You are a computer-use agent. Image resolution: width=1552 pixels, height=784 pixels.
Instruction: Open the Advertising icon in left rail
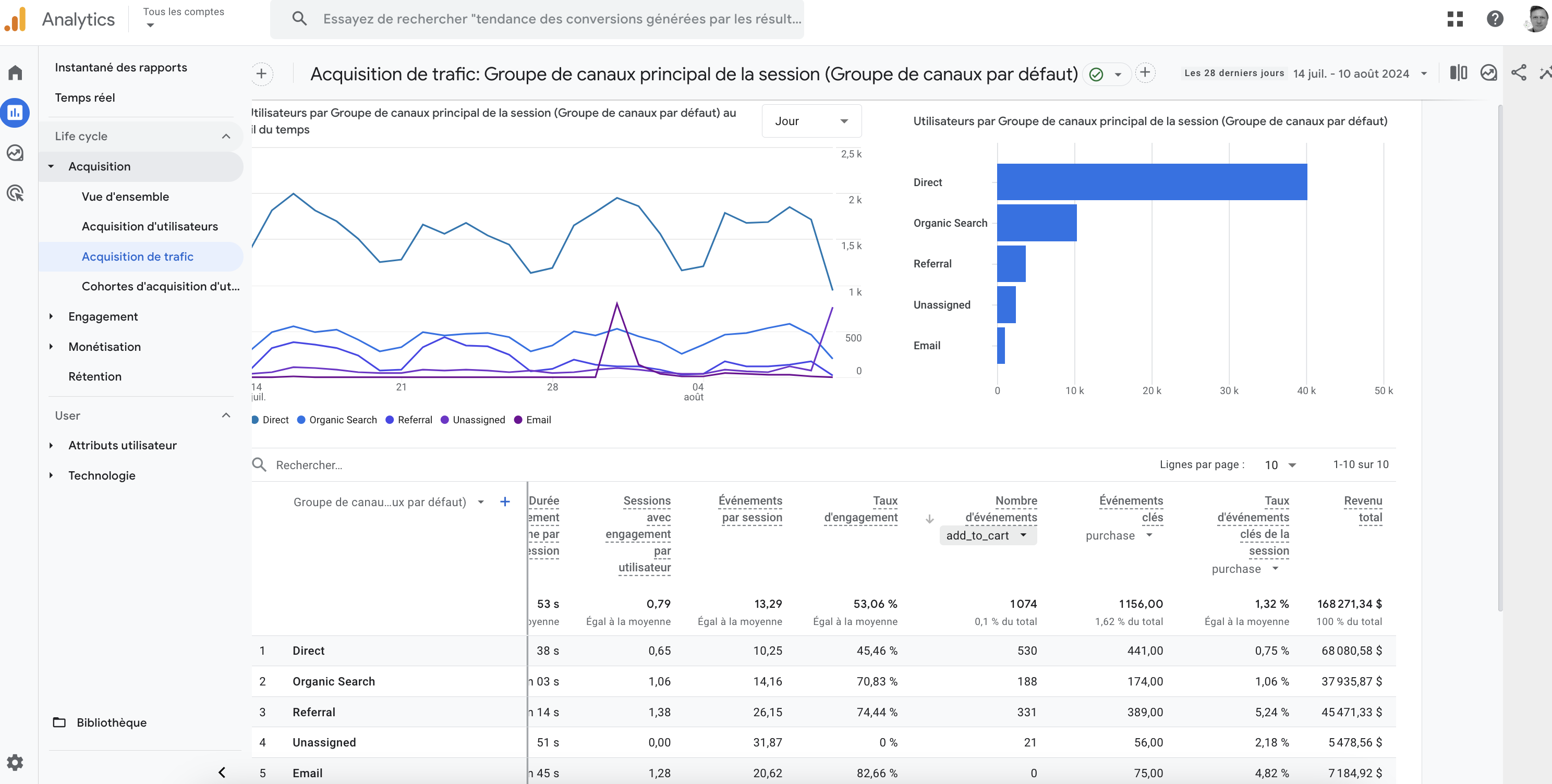[15, 193]
